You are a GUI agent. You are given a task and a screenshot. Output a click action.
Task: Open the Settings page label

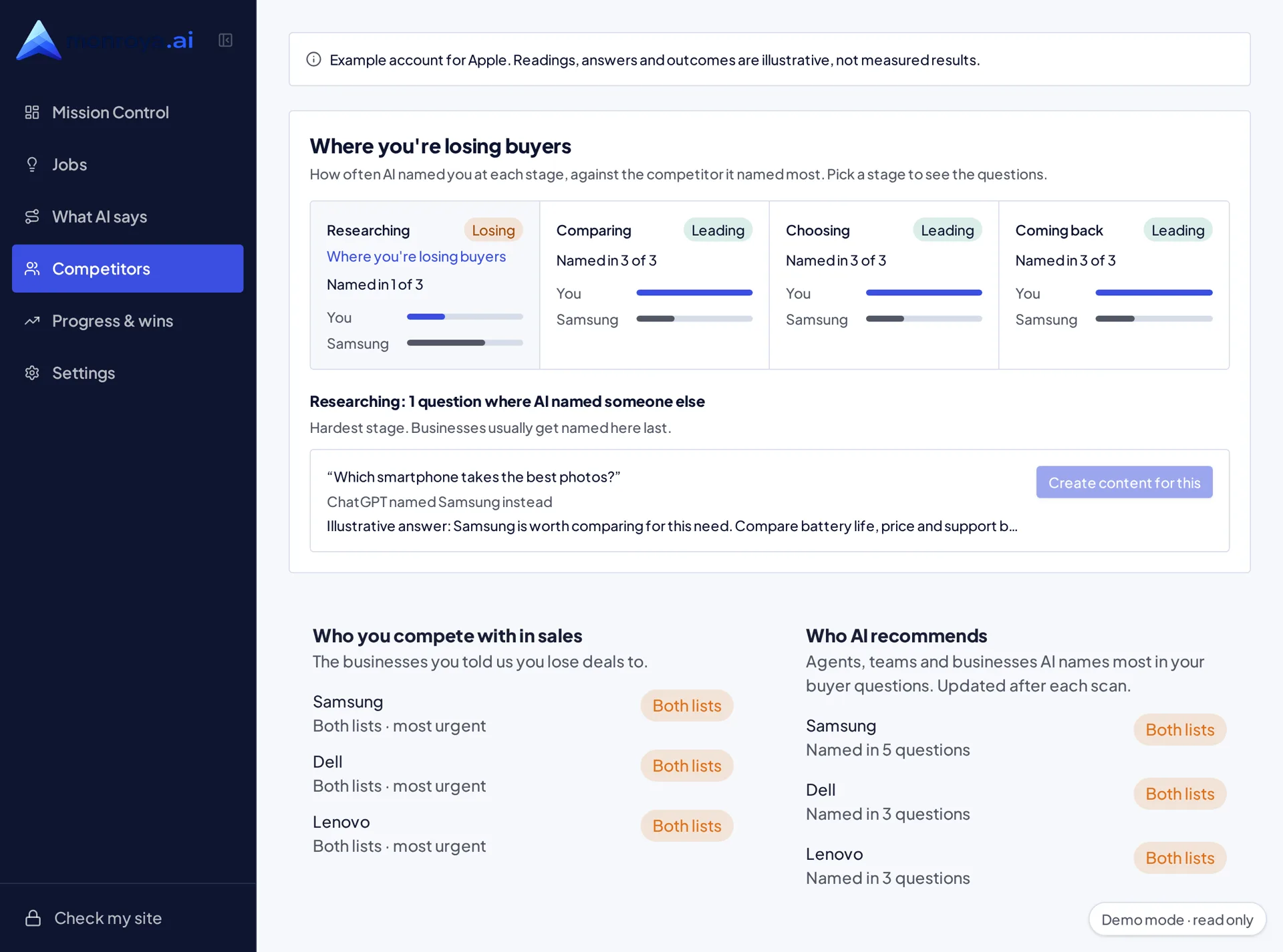point(84,373)
